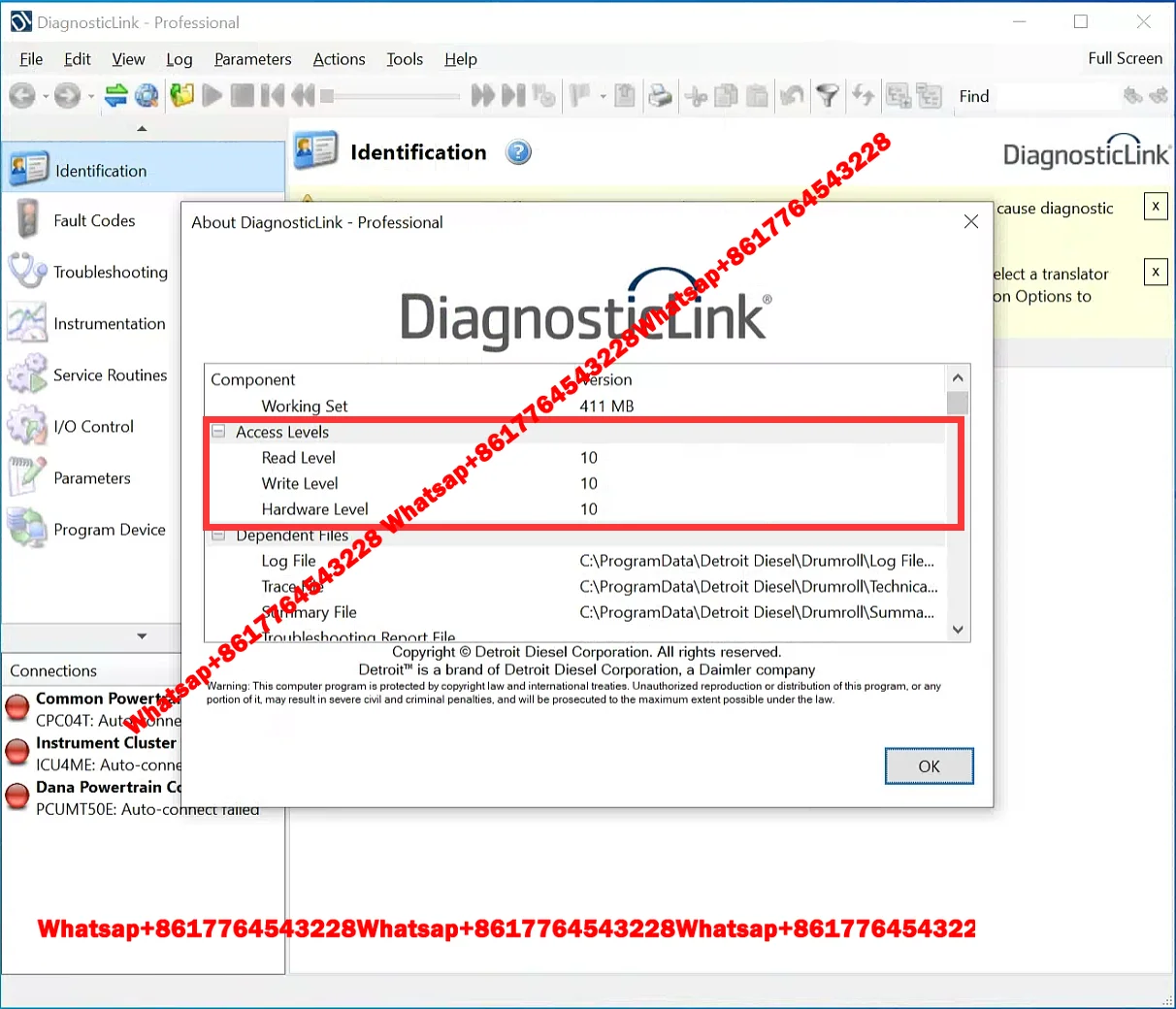1176x1009 pixels.
Task: Click the sidebar scroll down arrow
Action: pyautogui.click(x=142, y=636)
